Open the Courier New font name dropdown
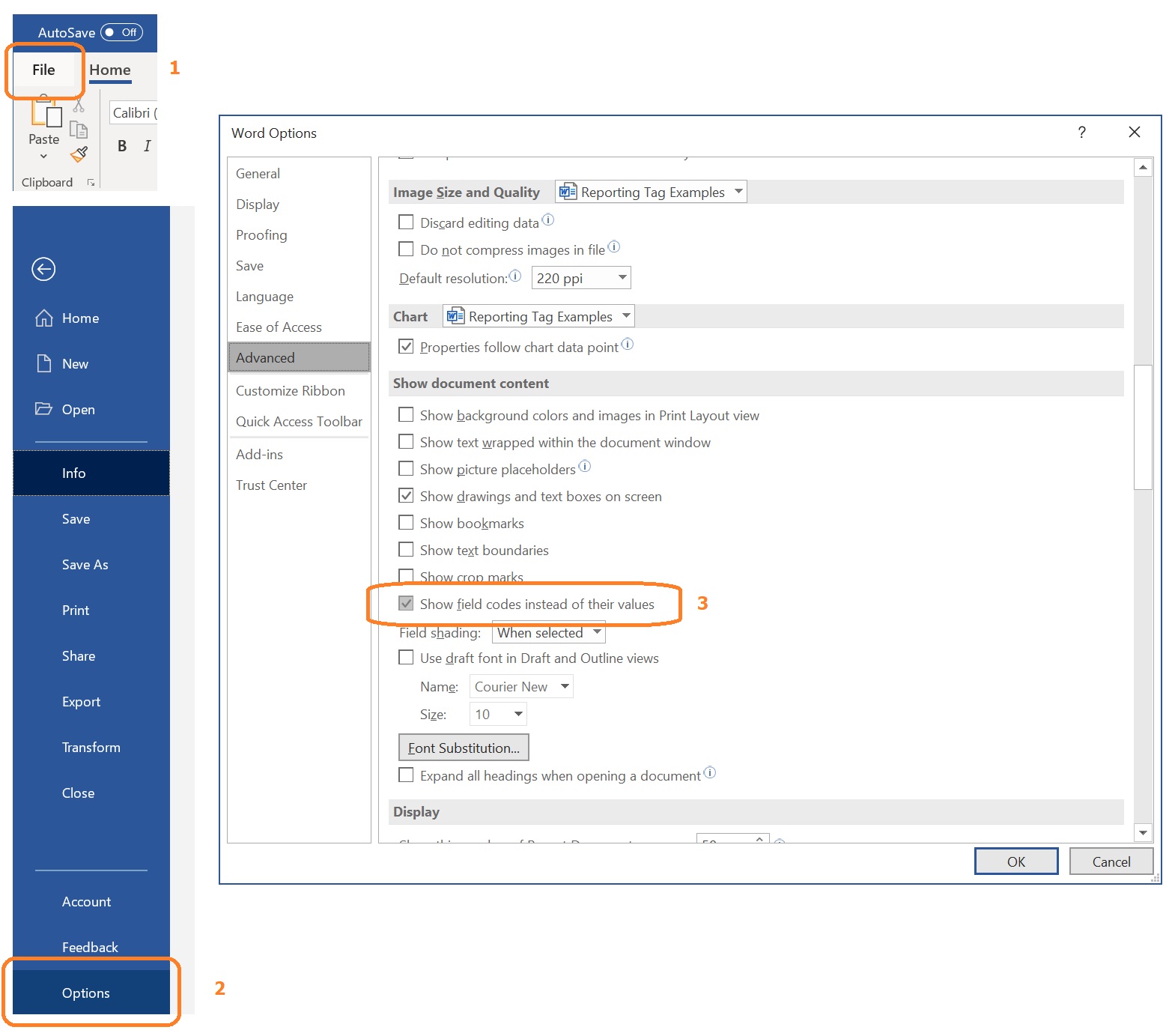 [521, 687]
